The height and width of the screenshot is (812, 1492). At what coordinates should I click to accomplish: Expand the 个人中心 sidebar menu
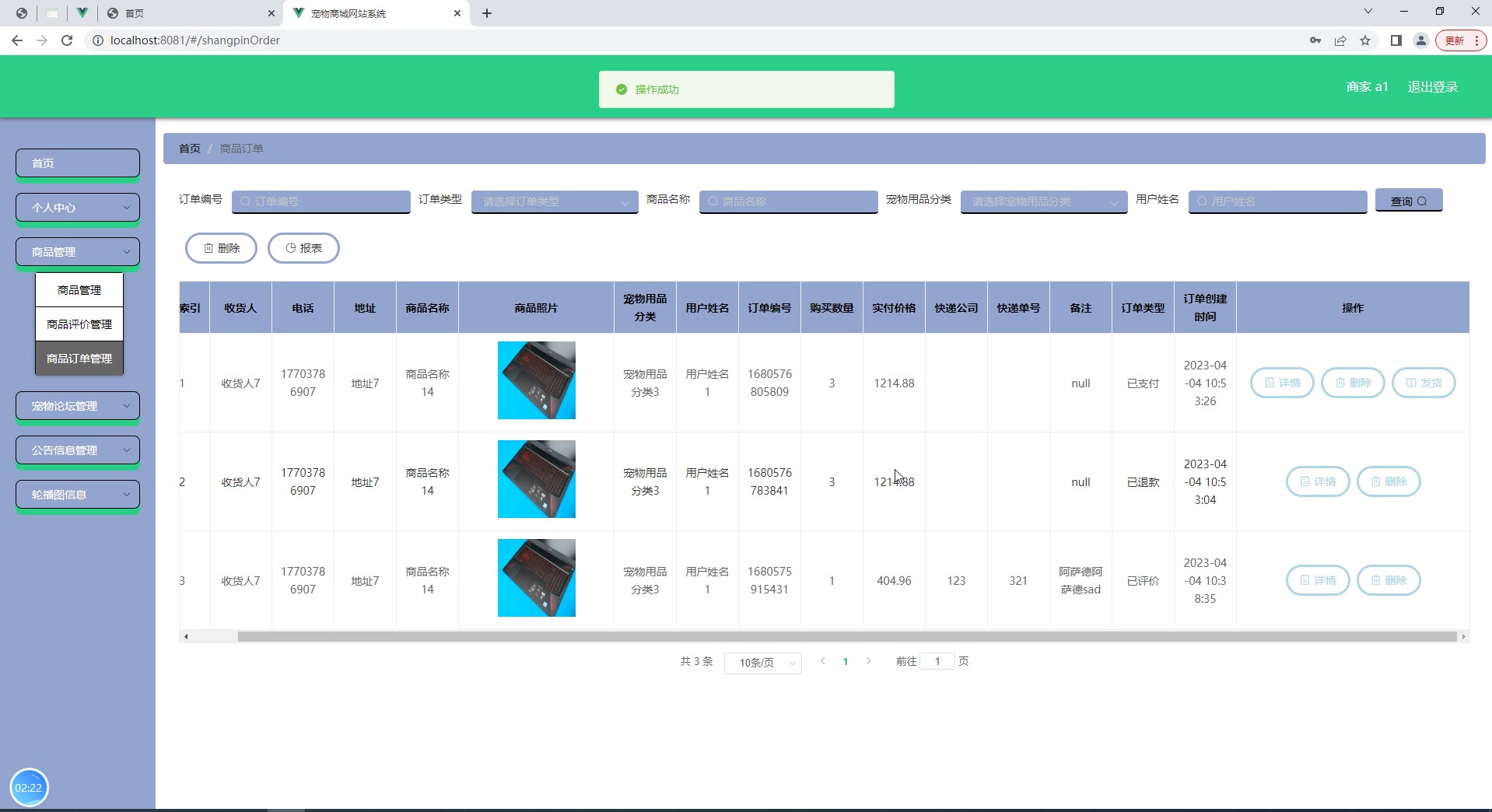point(78,208)
